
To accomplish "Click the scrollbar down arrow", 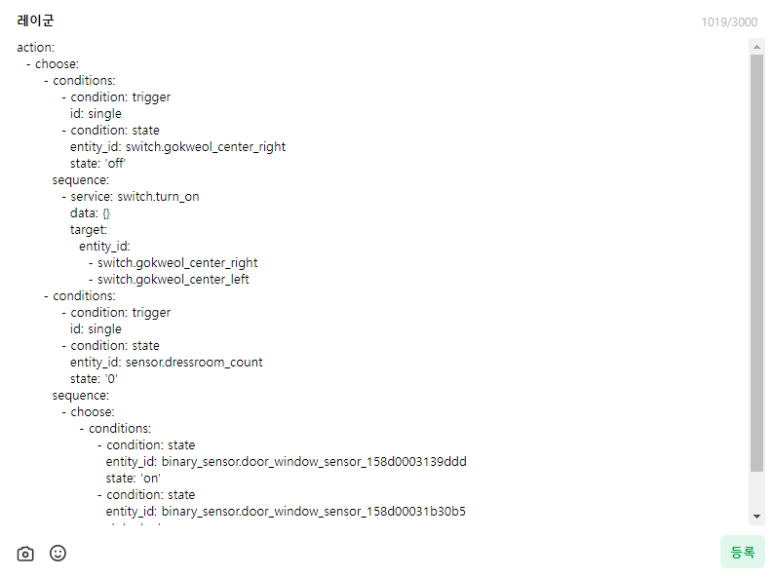I will [x=757, y=516].
